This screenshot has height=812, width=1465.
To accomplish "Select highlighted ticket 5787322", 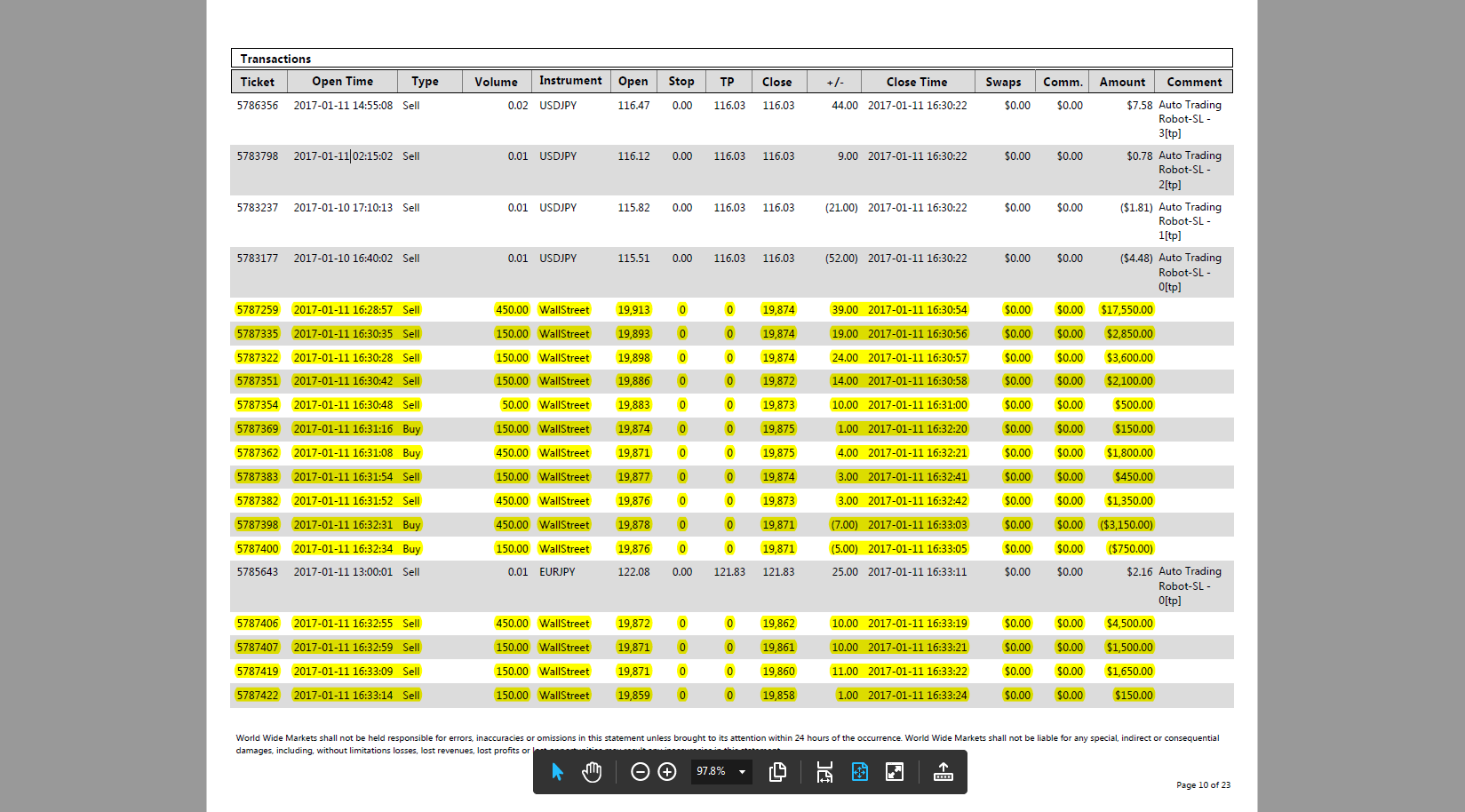I will click(258, 358).
